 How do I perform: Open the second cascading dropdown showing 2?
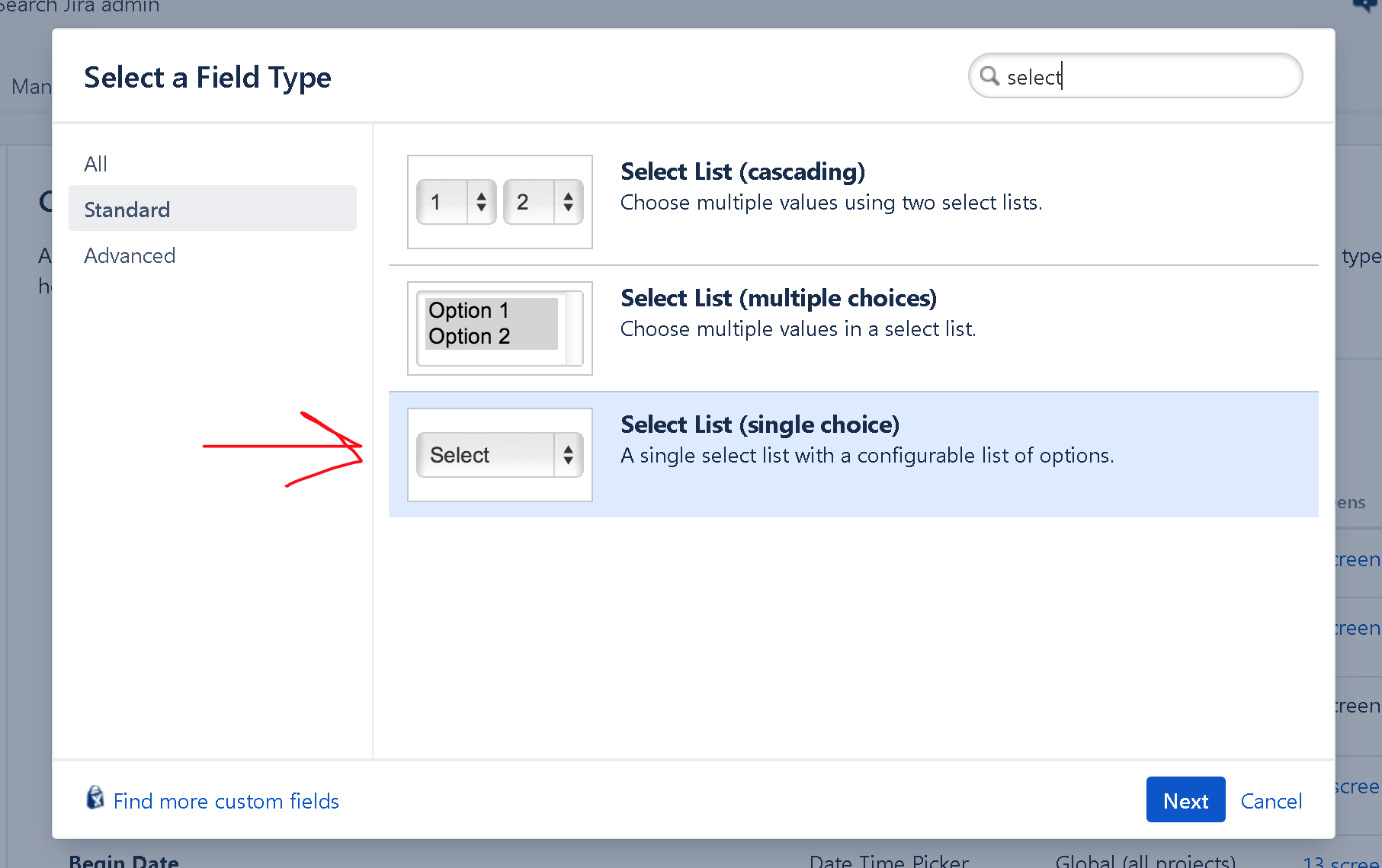coord(544,202)
